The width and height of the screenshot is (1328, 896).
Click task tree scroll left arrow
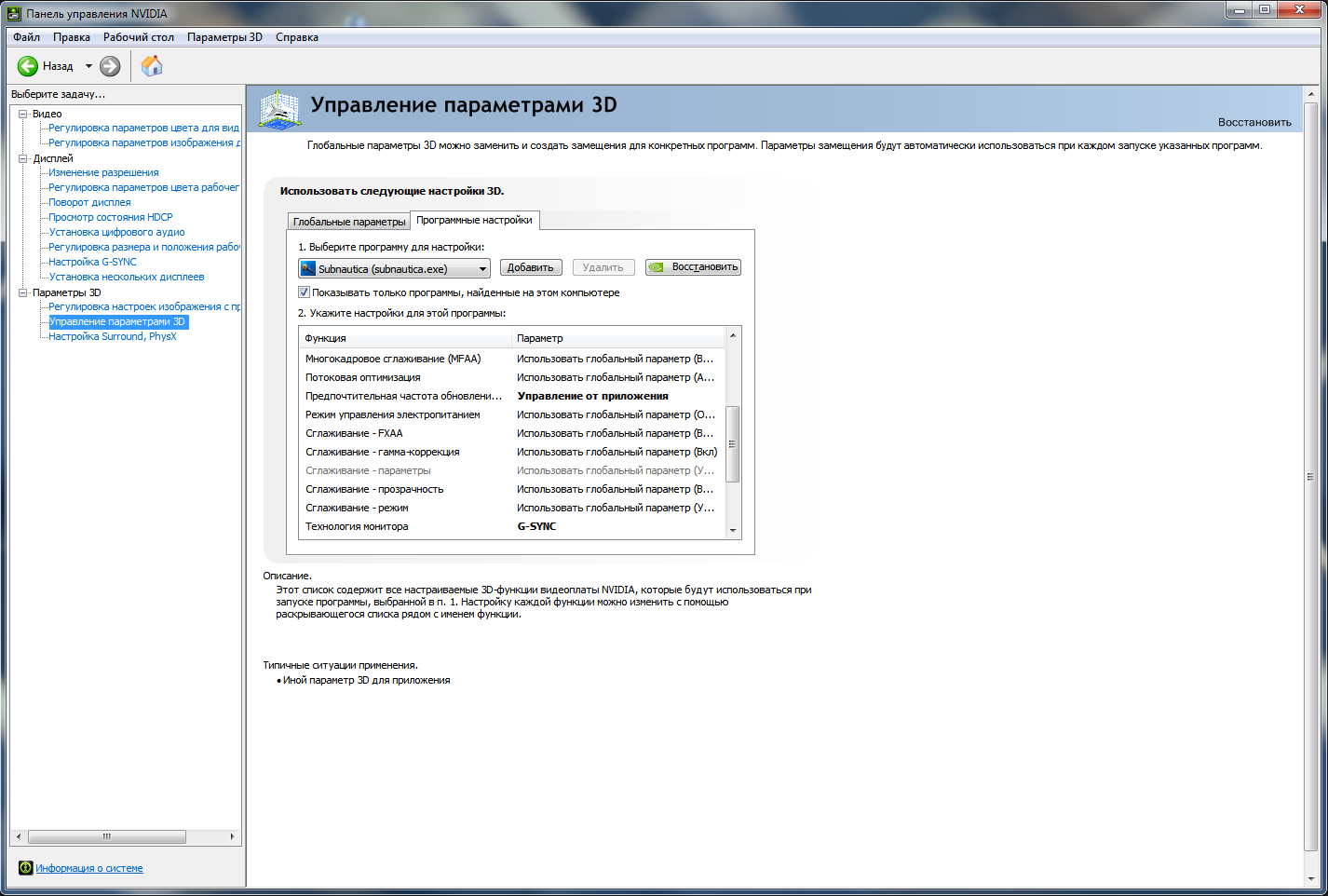click(19, 836)
